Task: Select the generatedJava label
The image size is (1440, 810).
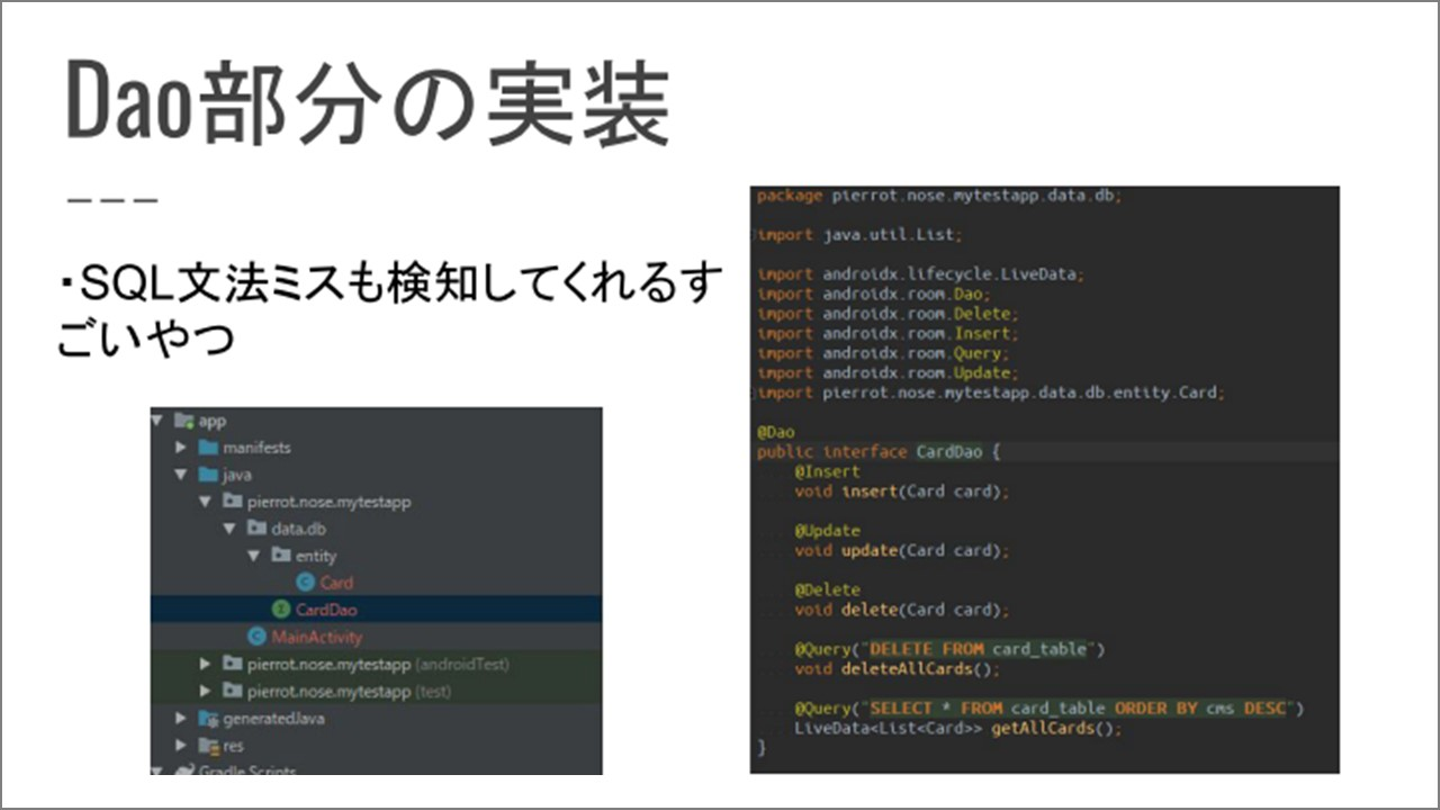Action: (x=274, y=718)
